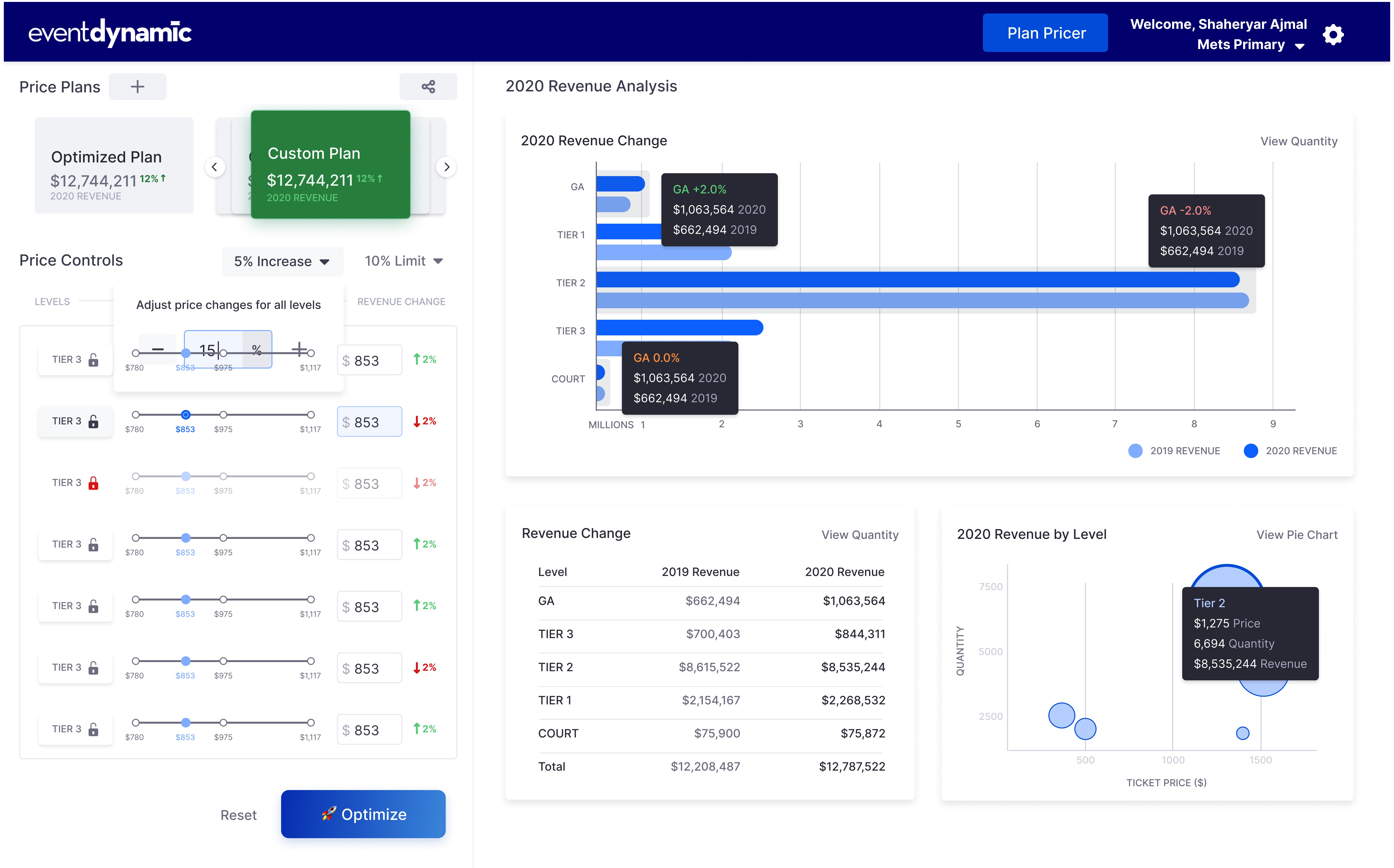Click the highlighted 853 price input field
The image size is (1394, 868).
(x=369, y=422)
